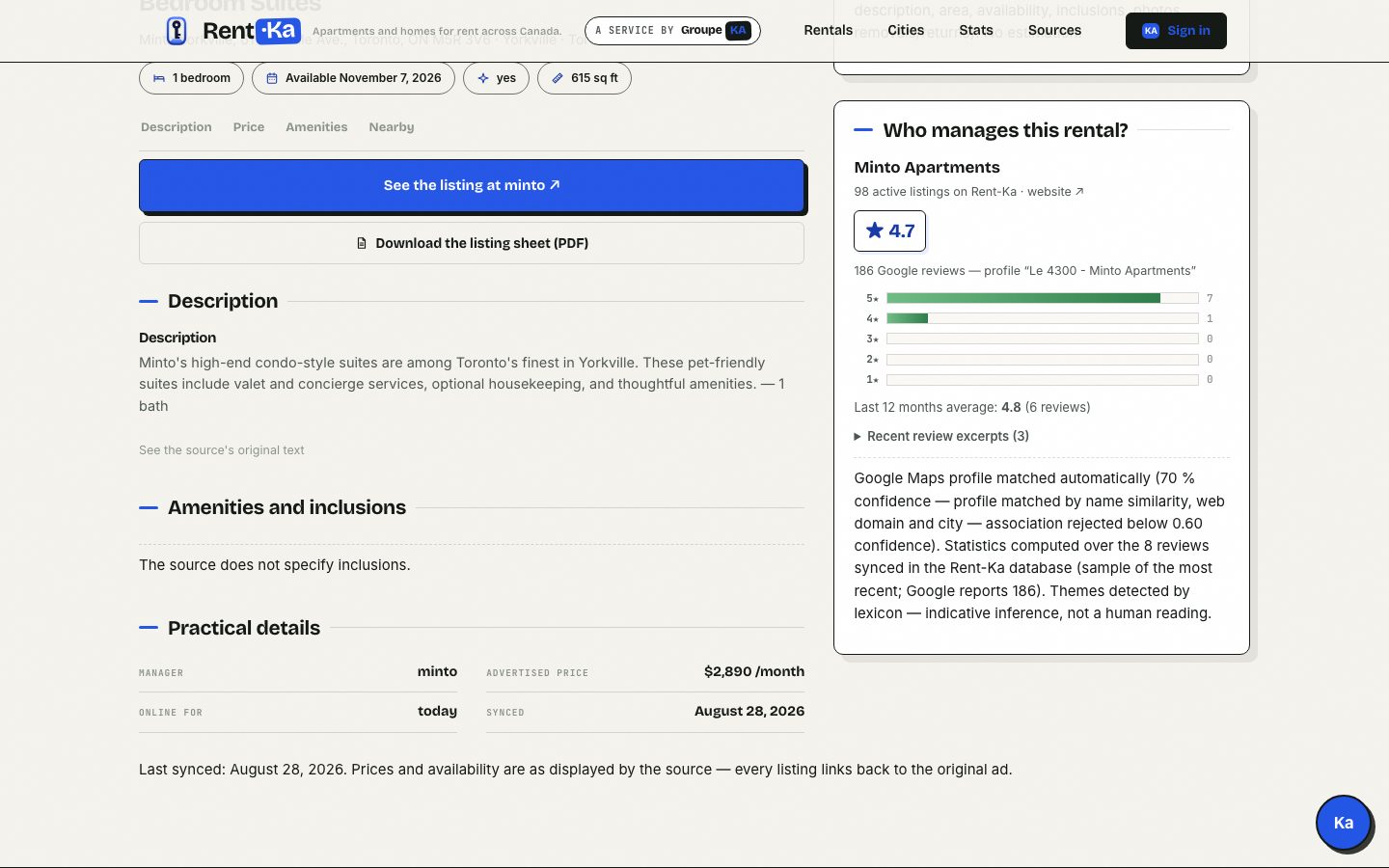The height and width of the screenshot is (868, 1389).
Task: Click the external arrow on minto listing button
Action: pos(555,184)
